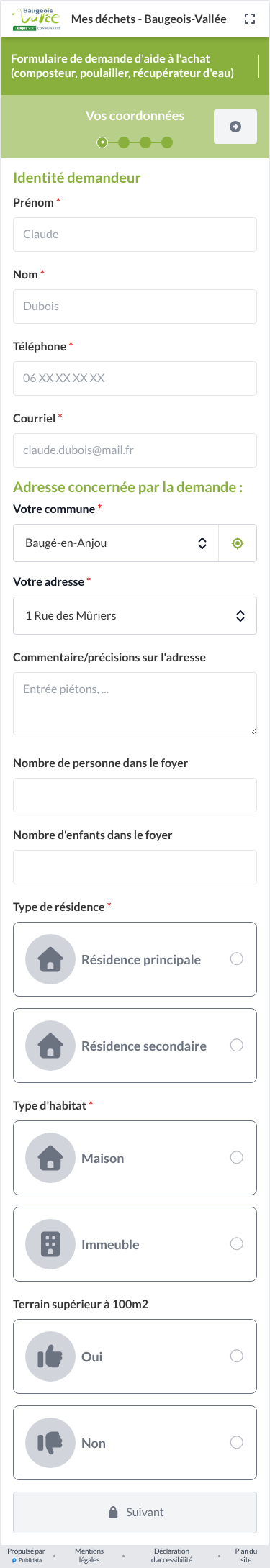Click the thumbs-up icon for Oui

50,1356
